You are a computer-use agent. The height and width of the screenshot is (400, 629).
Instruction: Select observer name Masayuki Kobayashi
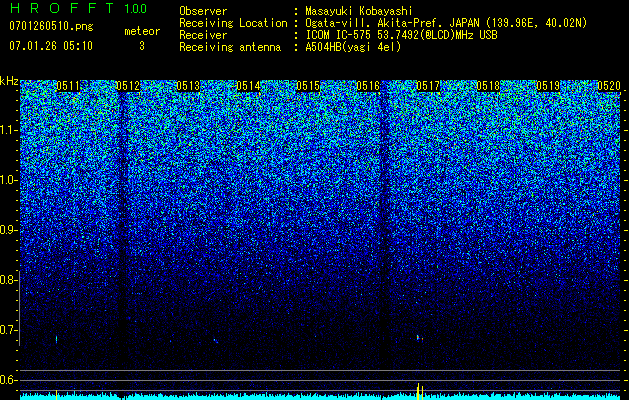(x=359, y=11)
